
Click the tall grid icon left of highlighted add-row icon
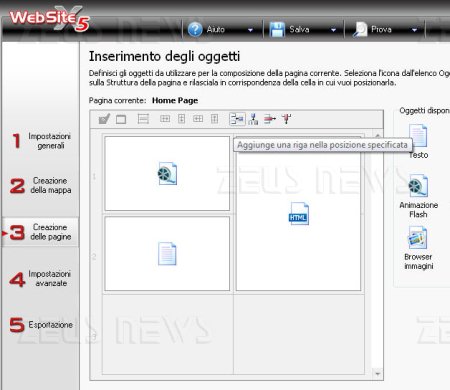pyautogui.click(x=214, y=119)
